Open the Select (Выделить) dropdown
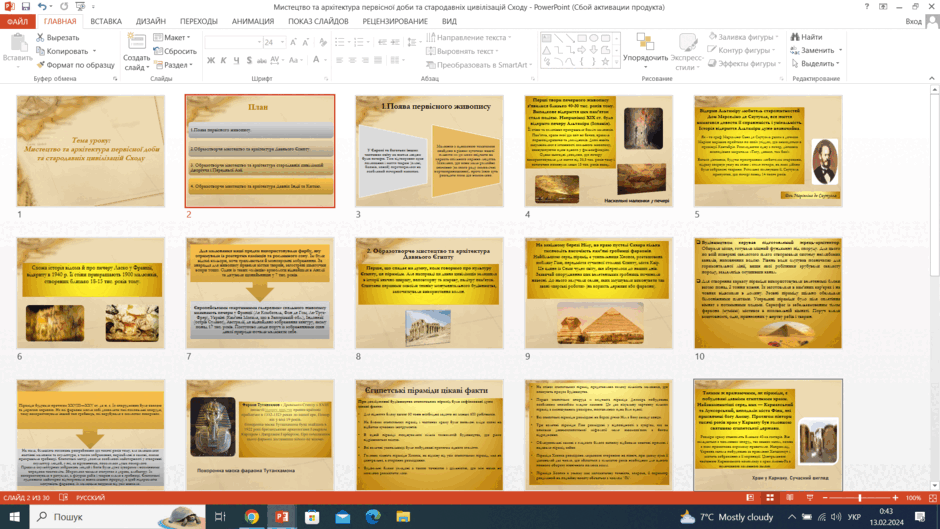 815,64
